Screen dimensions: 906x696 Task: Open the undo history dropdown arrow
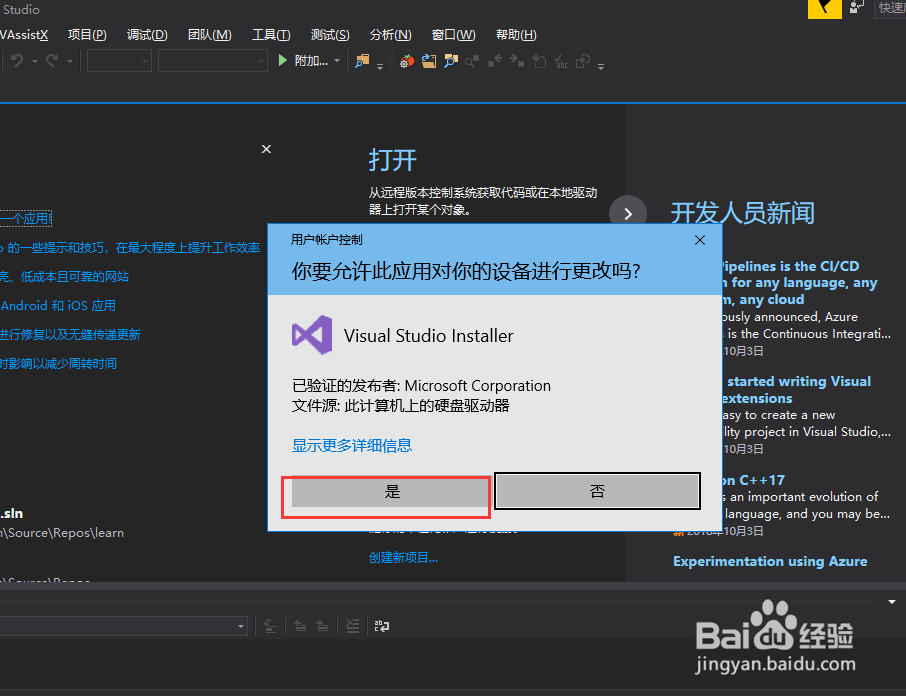(35, 61)
